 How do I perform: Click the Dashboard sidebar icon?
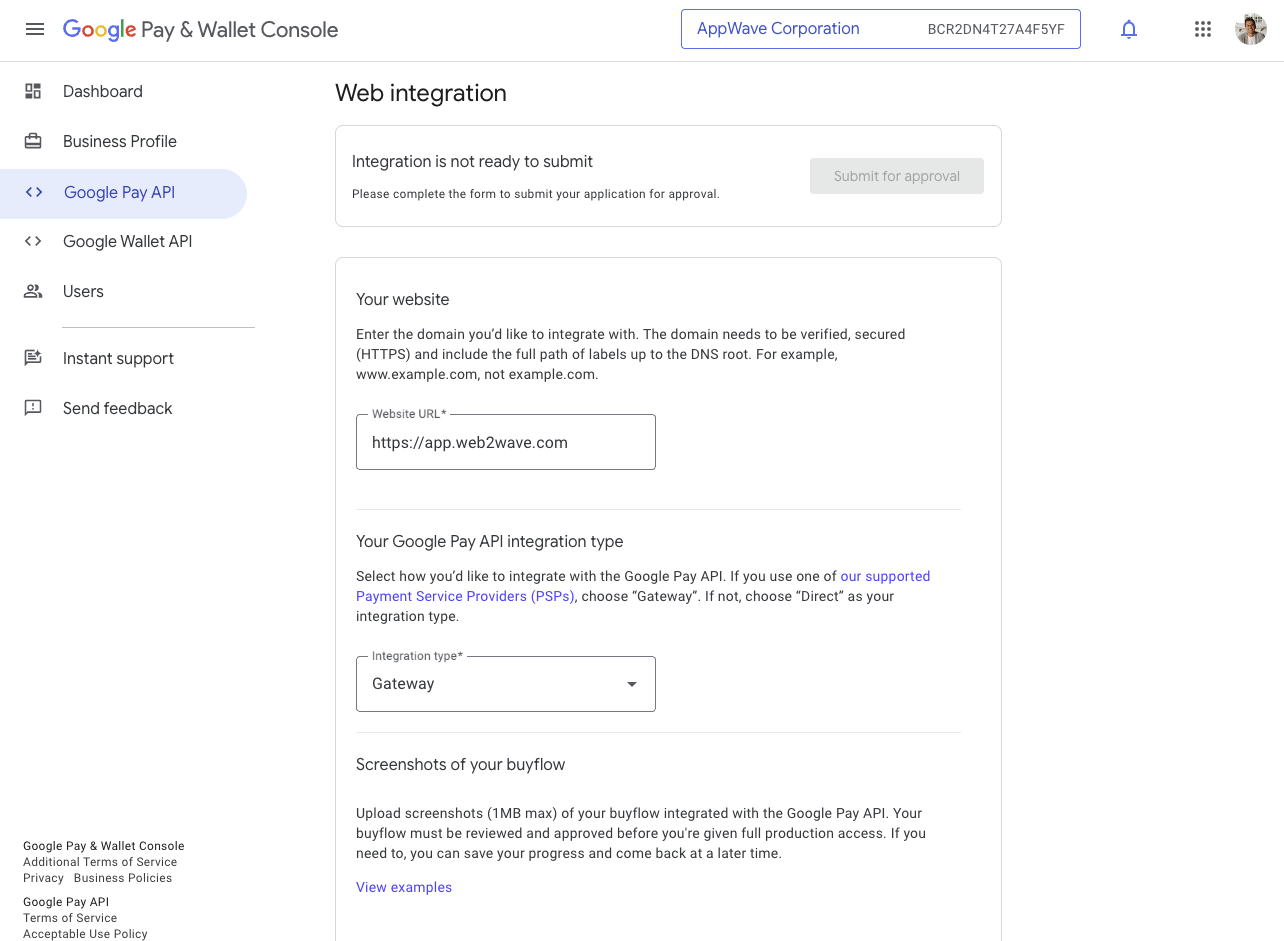pos(33,91)
